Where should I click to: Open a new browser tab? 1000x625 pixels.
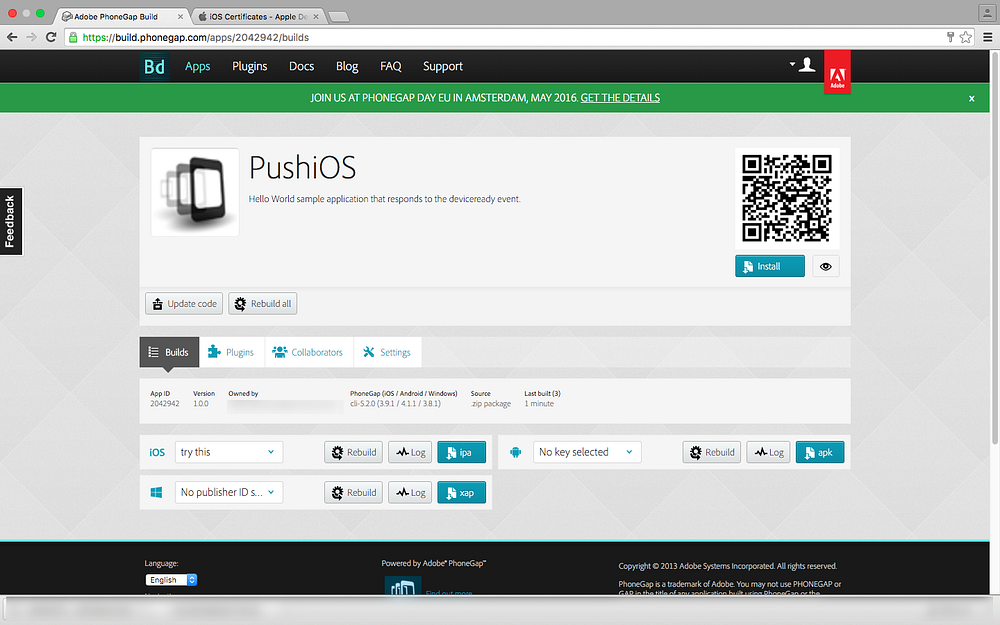point(338,17)
